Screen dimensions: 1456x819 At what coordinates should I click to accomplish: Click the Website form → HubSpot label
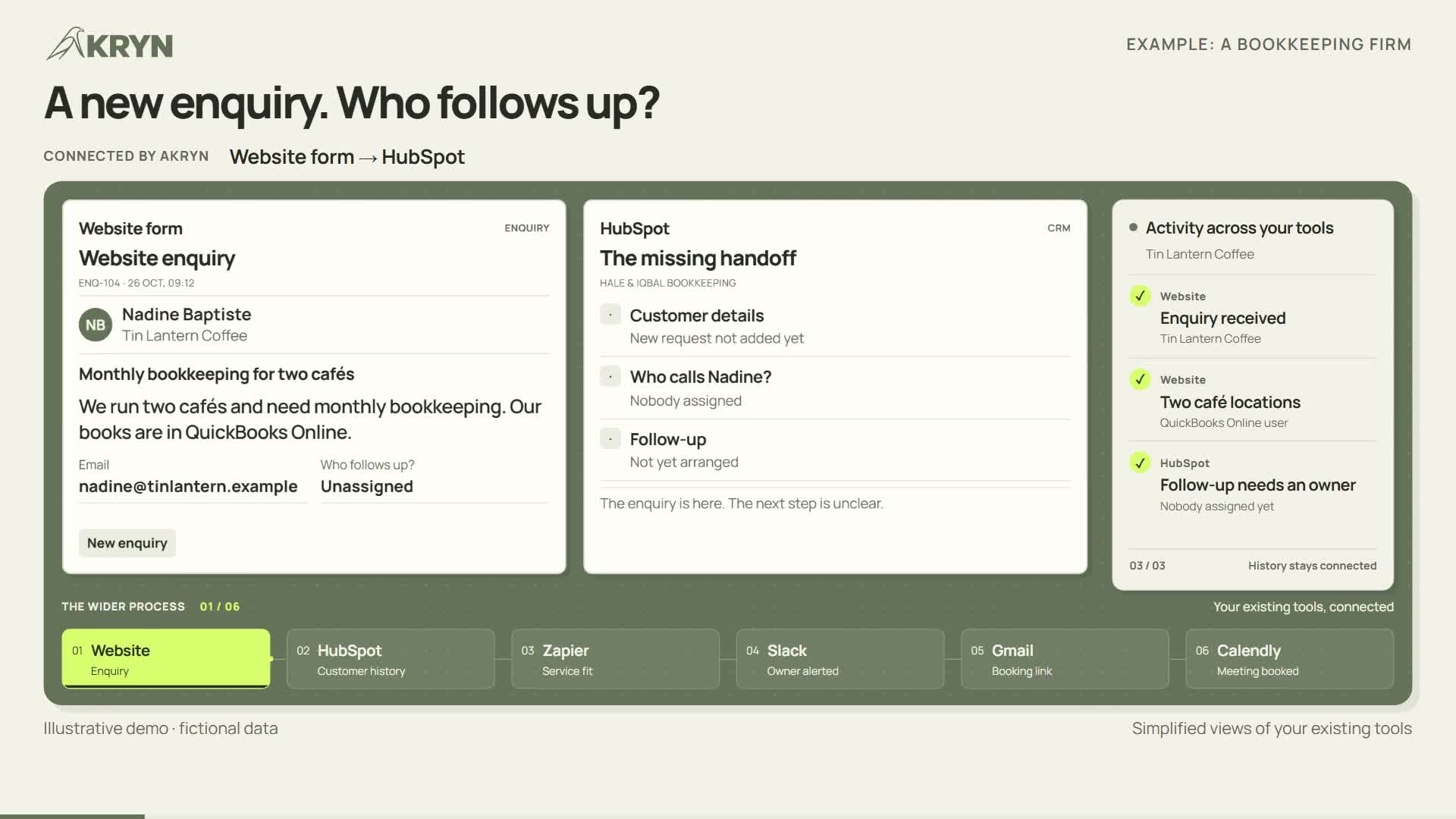point(347,157)
